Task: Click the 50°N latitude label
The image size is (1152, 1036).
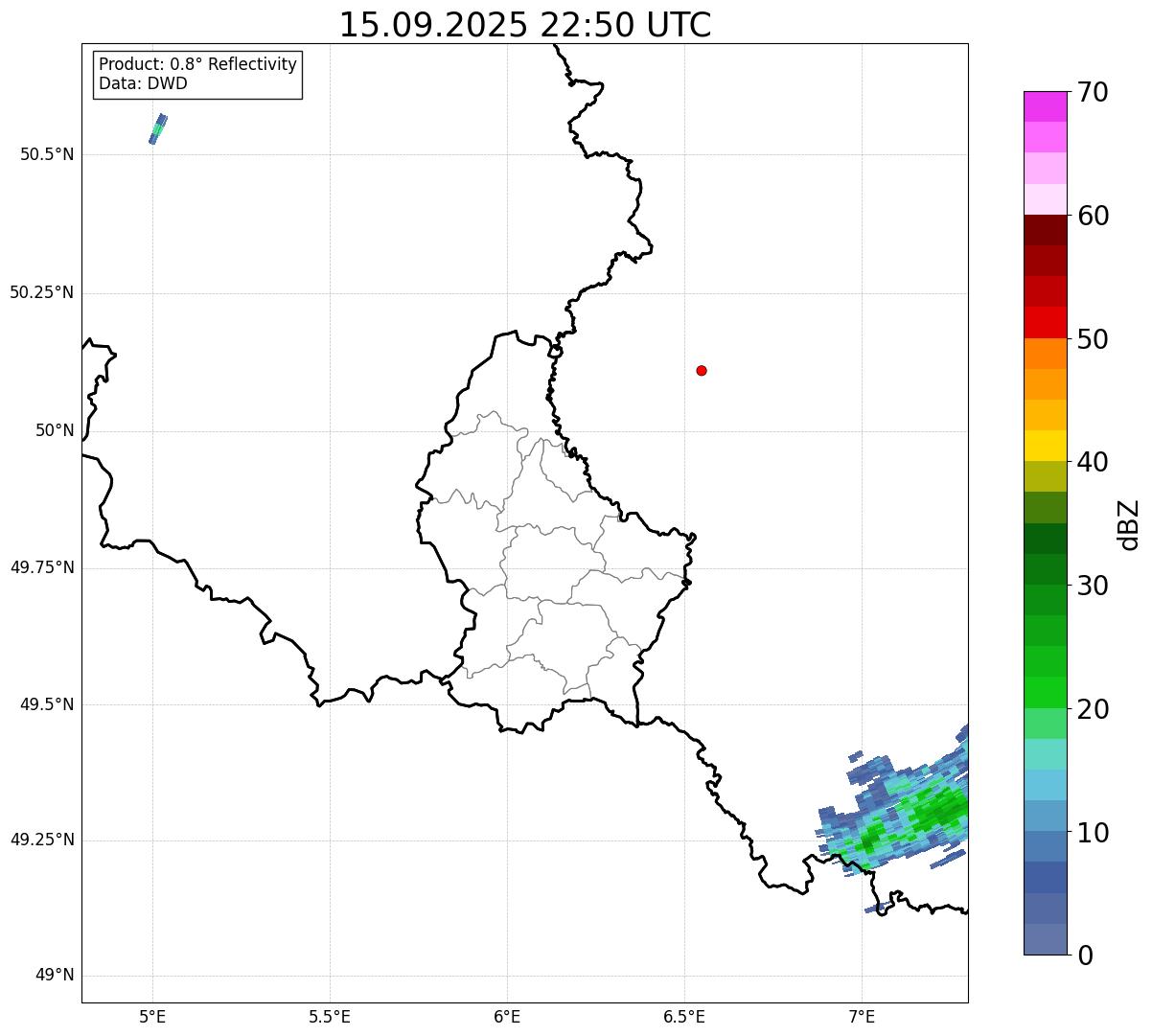Action: (x=55, y=430)
